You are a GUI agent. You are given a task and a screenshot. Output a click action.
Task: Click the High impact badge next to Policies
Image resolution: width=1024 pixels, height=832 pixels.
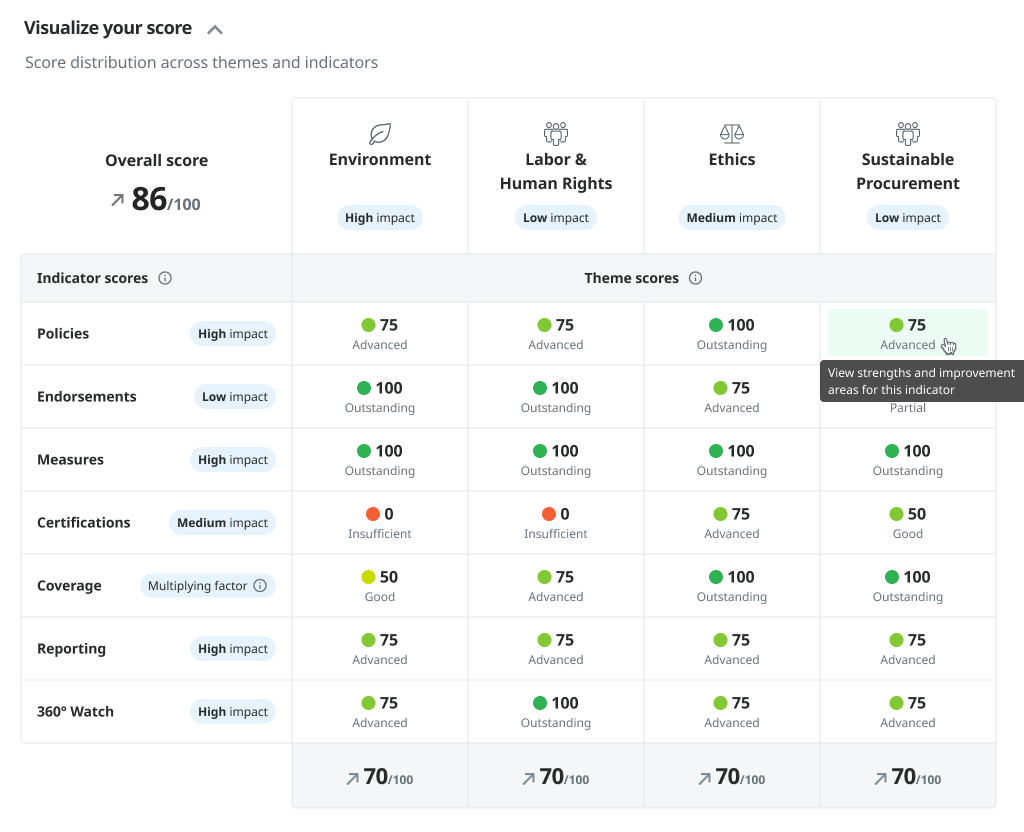click(x=233, y=333)
